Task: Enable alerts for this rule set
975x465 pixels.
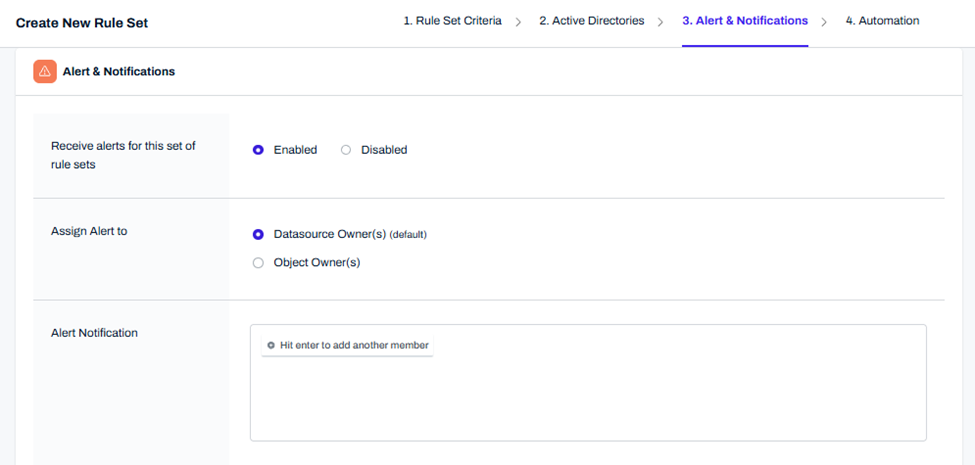Action: click(258, 150)
